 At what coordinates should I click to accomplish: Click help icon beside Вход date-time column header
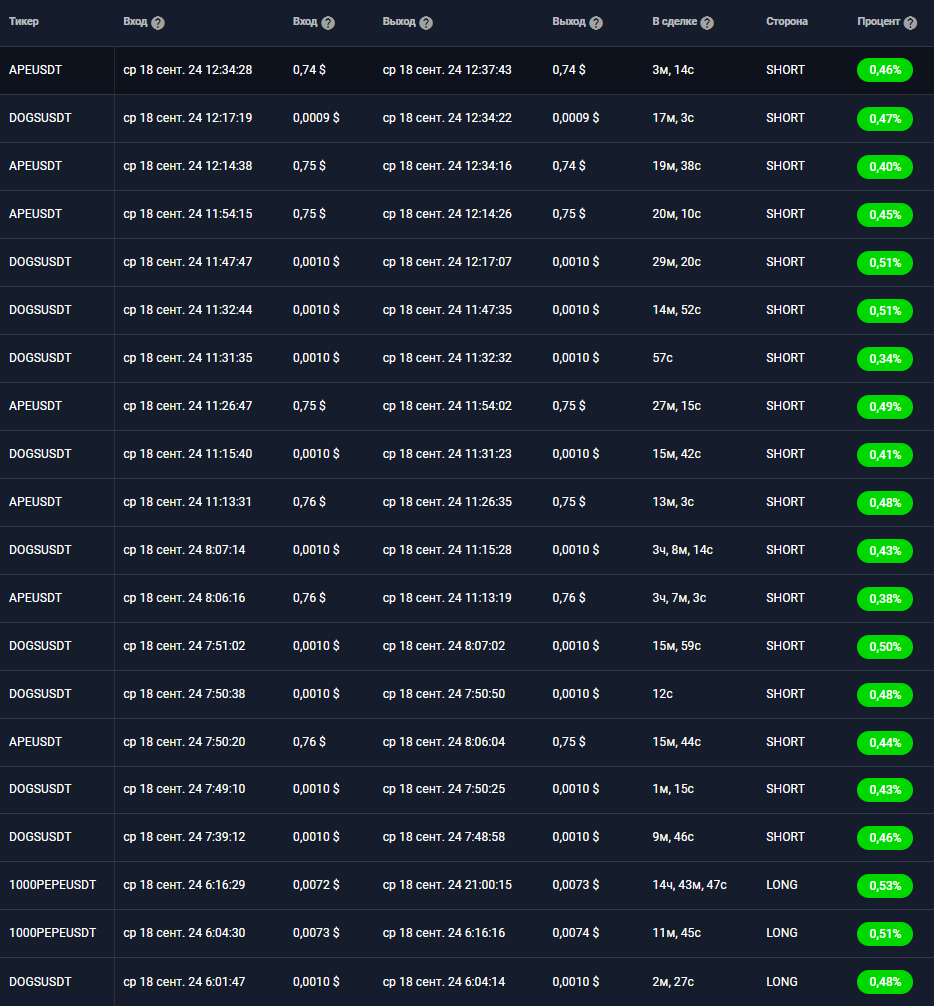[158, 23]
